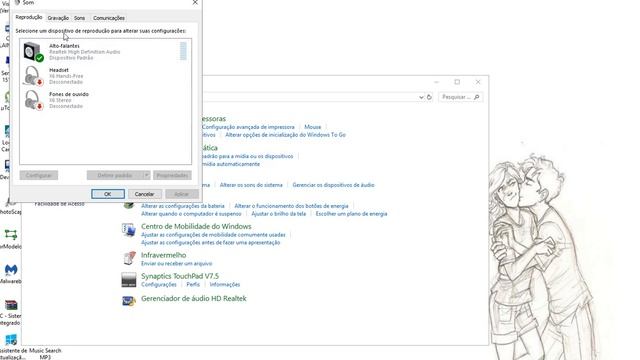Image resolution: width=640 pixels, height=360 pixels.
Task: Open Synaptics Informações link
Action: coord(225,284)
